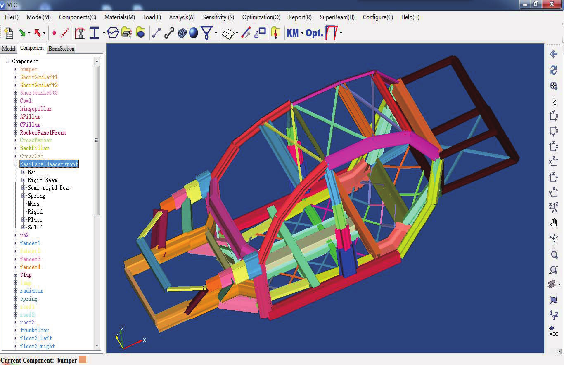Click the folder with blue shape icon
The width and height of the screenshot is (564, 365).
(x=140, y=33)
